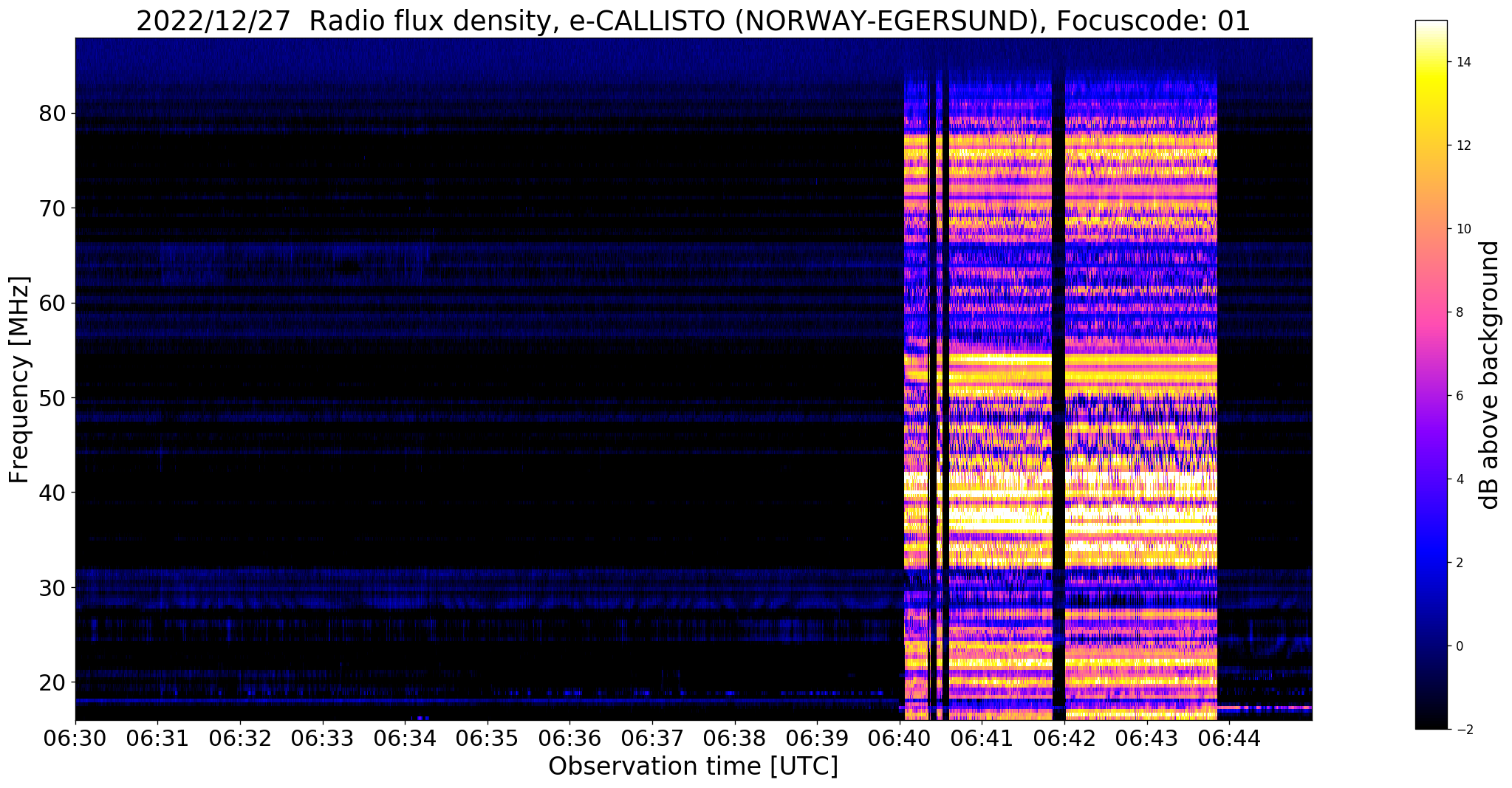Viewport: 1512px width, 788px height.
Task: Click the 06:41 time tick label
Action: 982,738
